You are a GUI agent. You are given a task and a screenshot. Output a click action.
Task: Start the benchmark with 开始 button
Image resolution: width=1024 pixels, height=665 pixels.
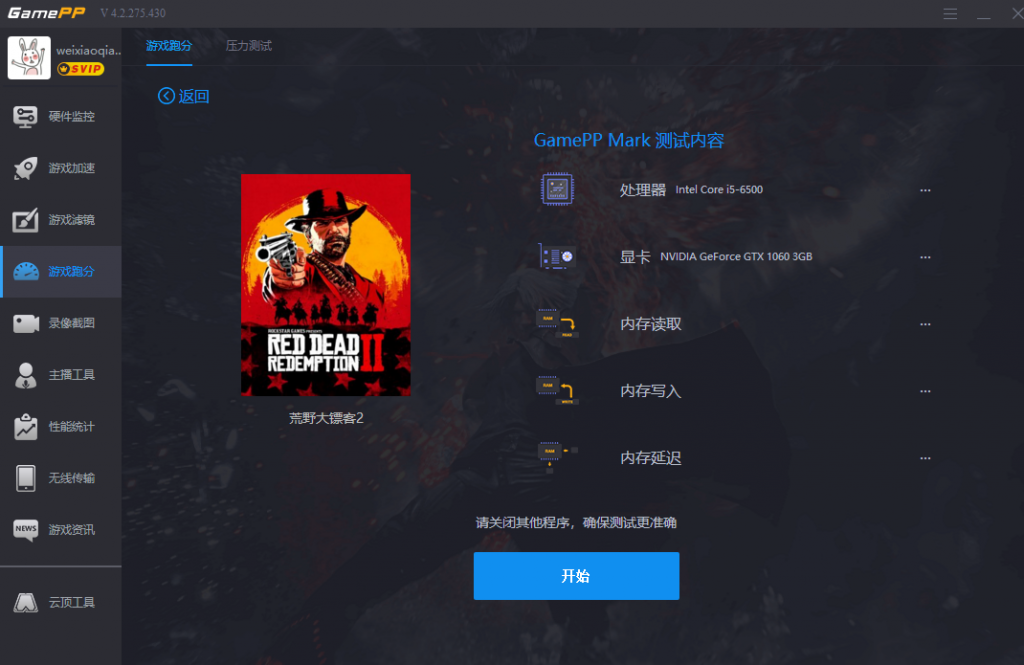(577, 576)
